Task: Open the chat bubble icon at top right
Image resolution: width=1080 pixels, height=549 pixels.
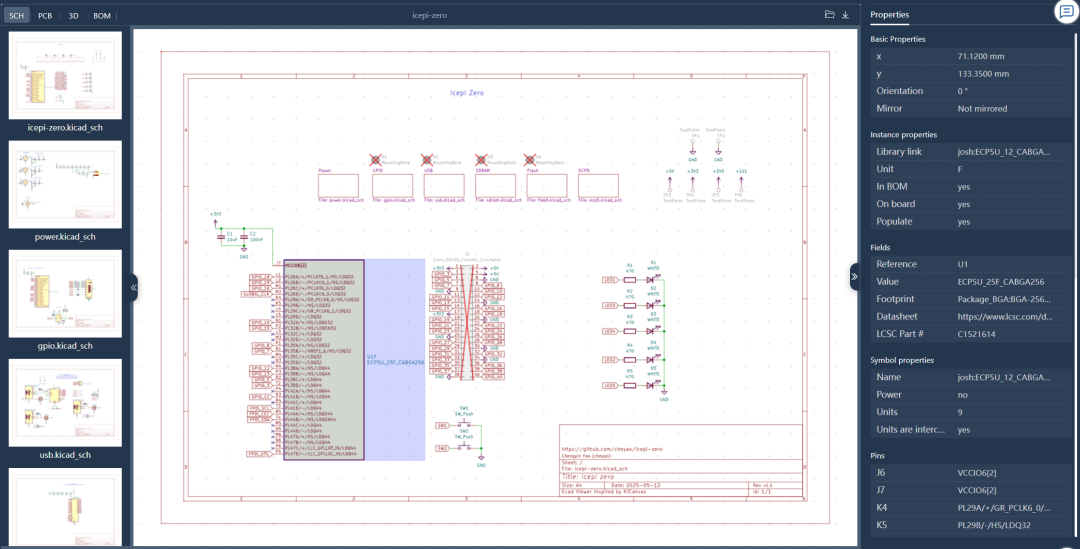Action: pyautogui.click(x=1065, y=12)
